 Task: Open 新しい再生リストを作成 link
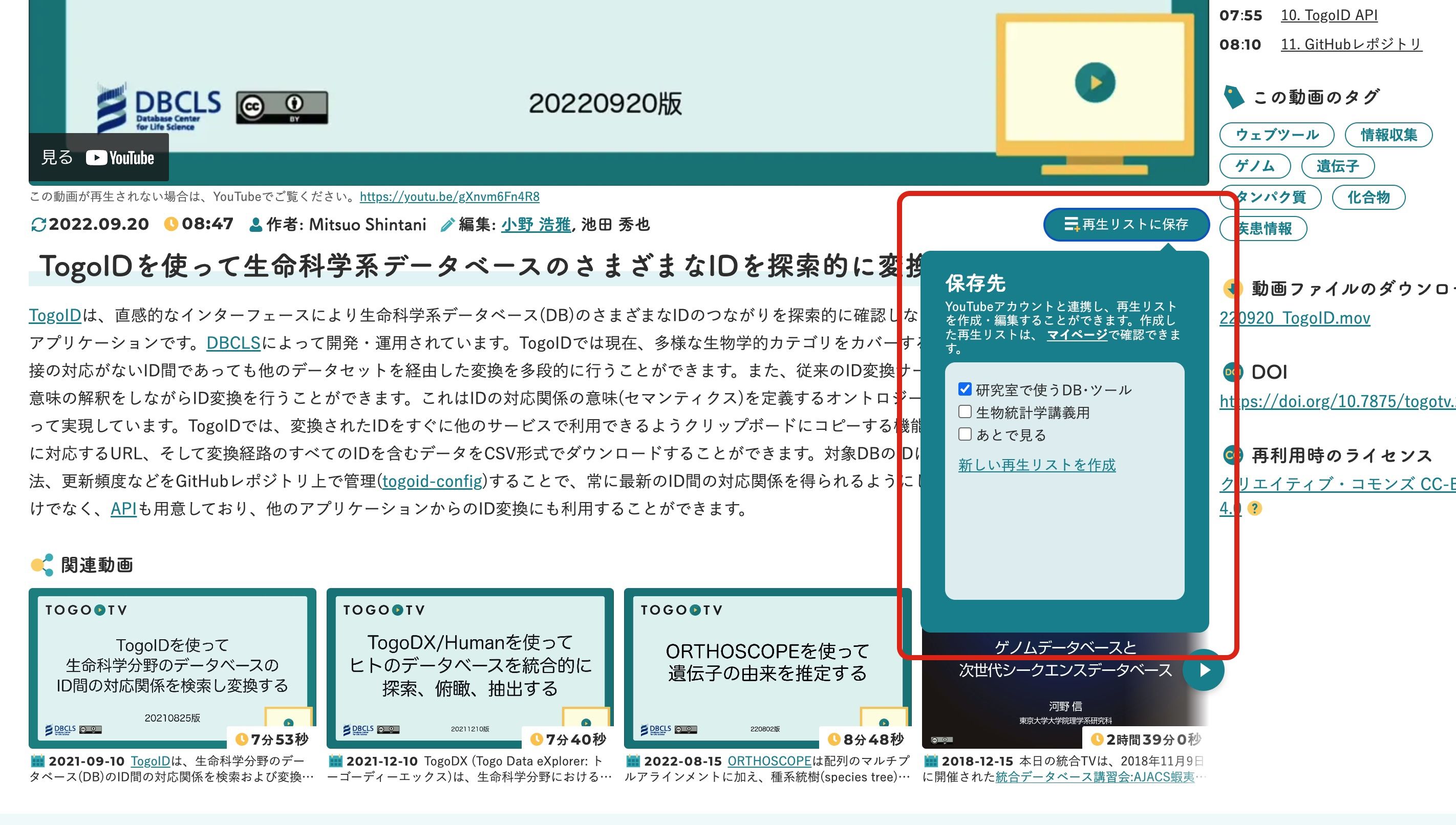coord(1037,465)
